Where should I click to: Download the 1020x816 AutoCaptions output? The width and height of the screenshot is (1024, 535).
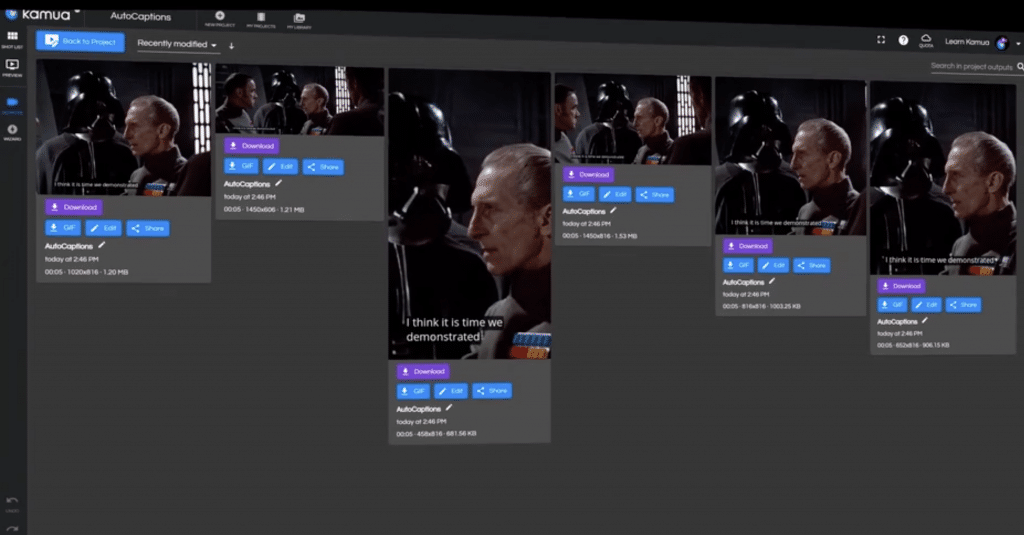[74, 207]
